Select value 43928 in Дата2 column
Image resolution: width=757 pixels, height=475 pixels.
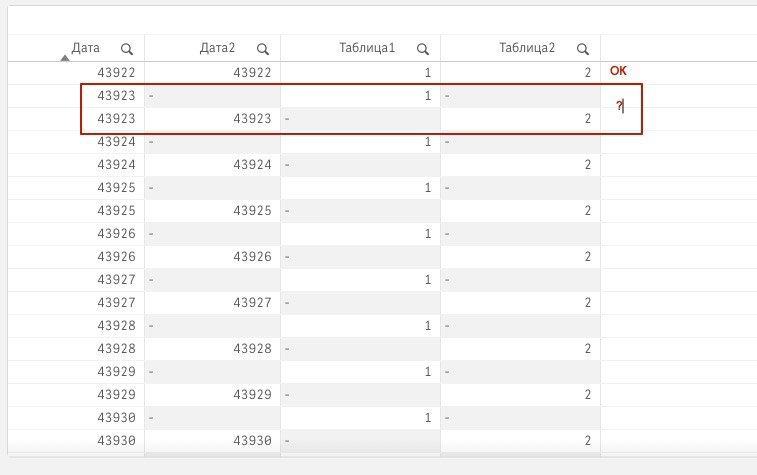(x=252, y=349)
